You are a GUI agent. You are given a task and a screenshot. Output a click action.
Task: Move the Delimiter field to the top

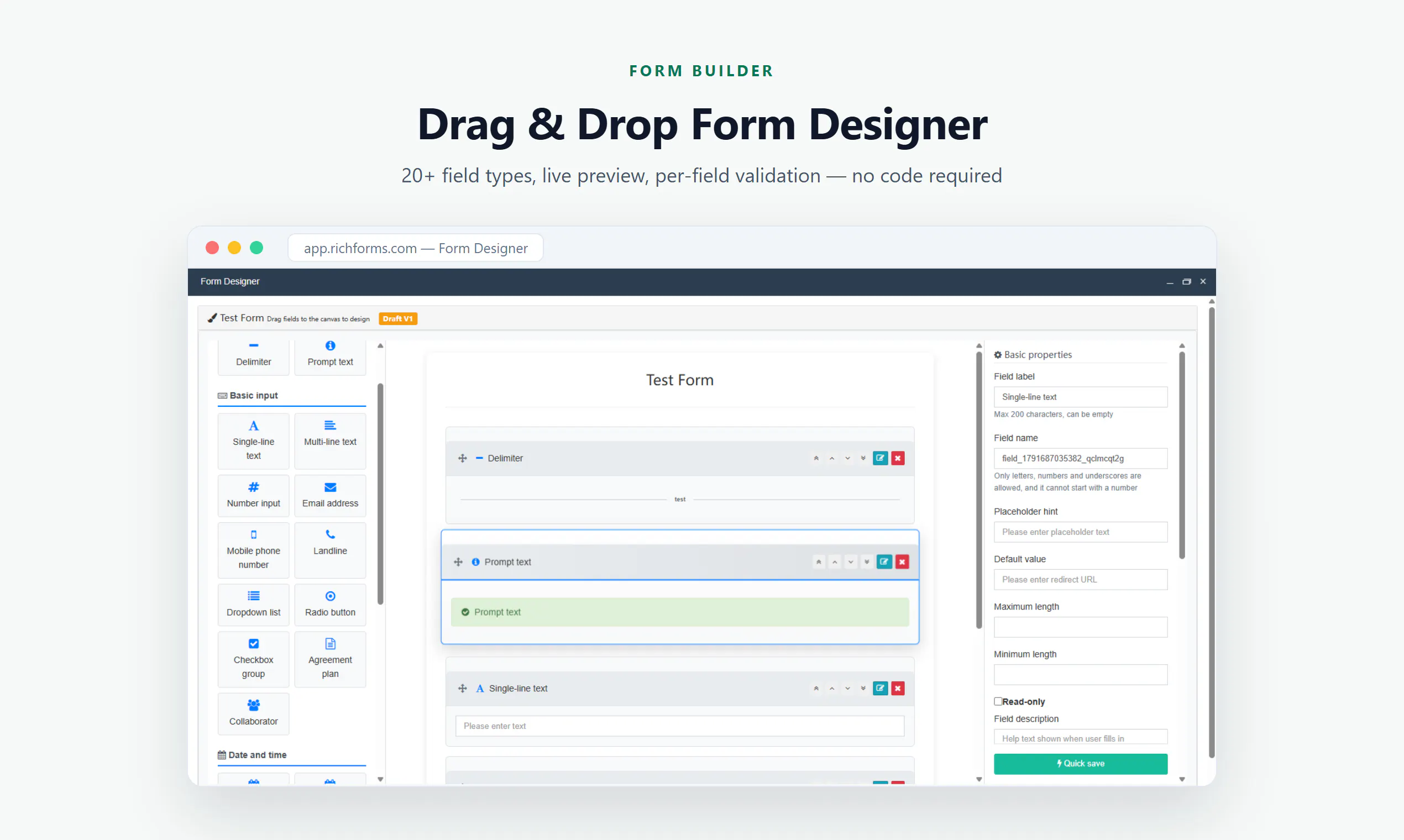click(x=816, y=458)
